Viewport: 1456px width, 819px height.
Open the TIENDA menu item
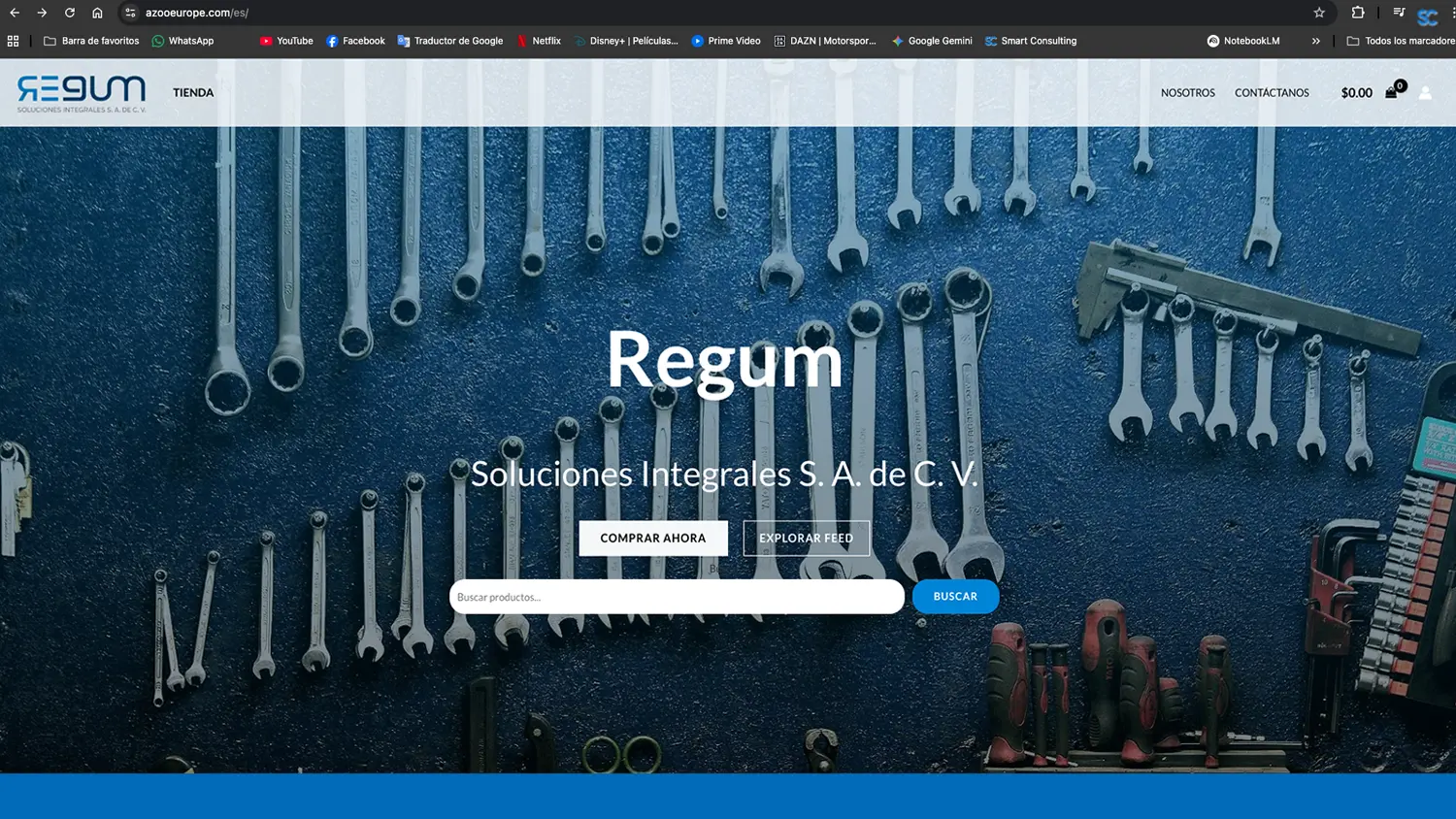point(193,93)
